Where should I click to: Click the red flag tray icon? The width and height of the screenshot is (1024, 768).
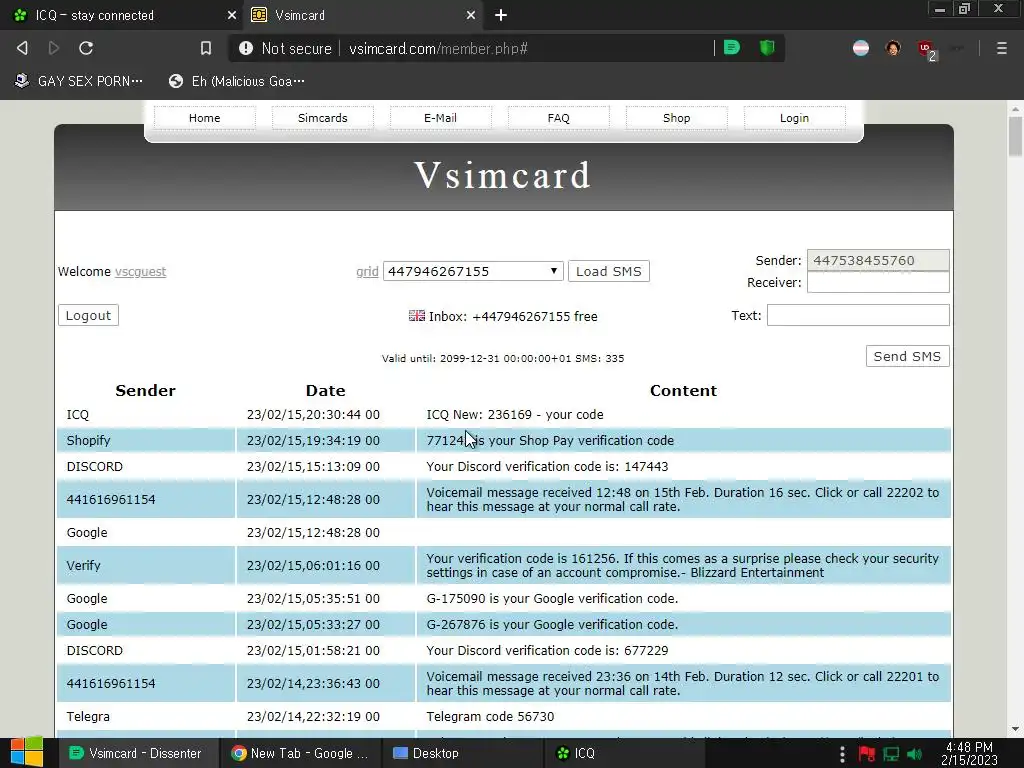(x=867, y=754)
